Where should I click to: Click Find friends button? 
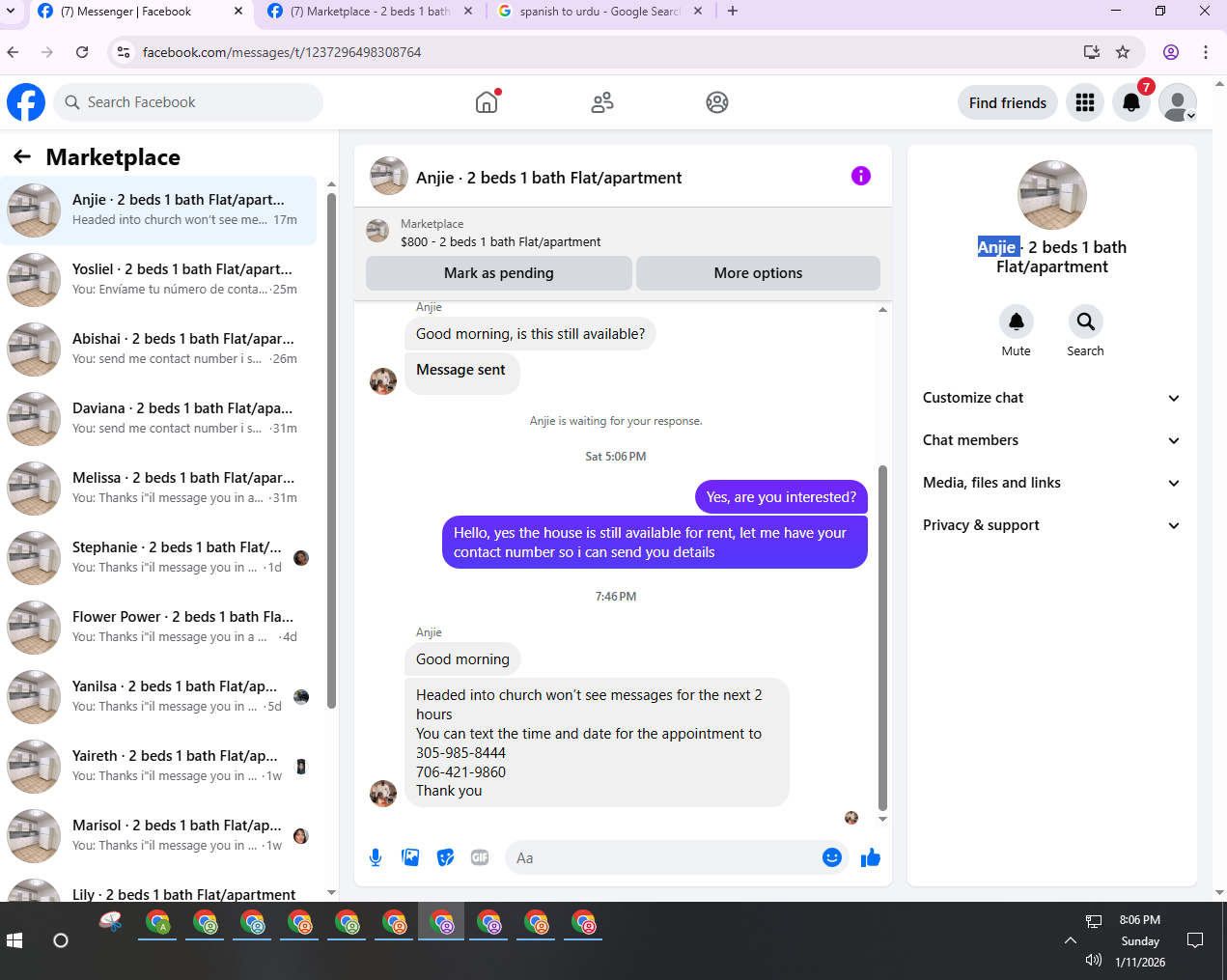coord(1008,102)
